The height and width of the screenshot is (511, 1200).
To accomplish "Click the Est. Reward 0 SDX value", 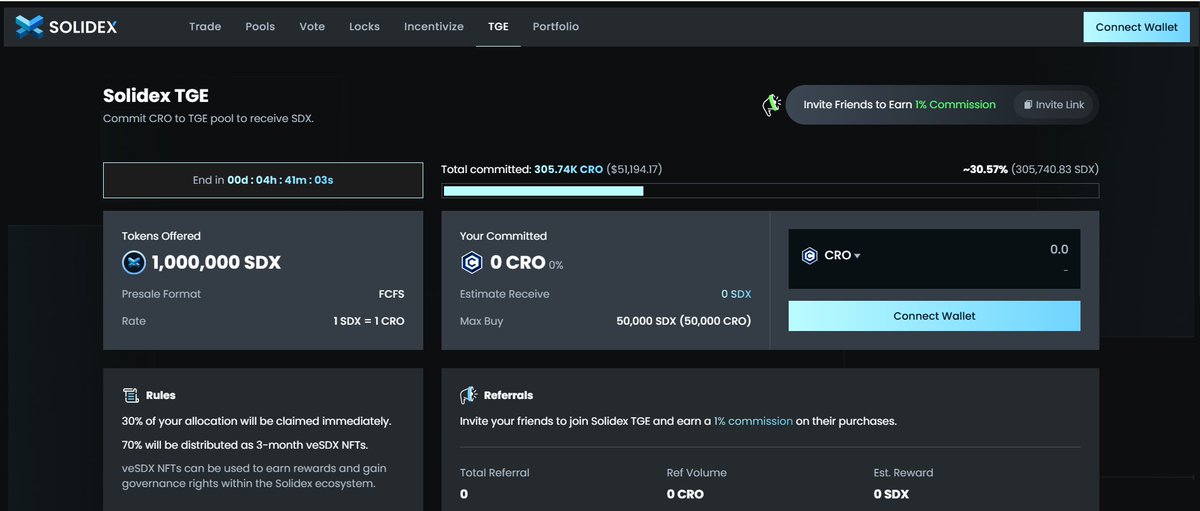I will (891, 494).
